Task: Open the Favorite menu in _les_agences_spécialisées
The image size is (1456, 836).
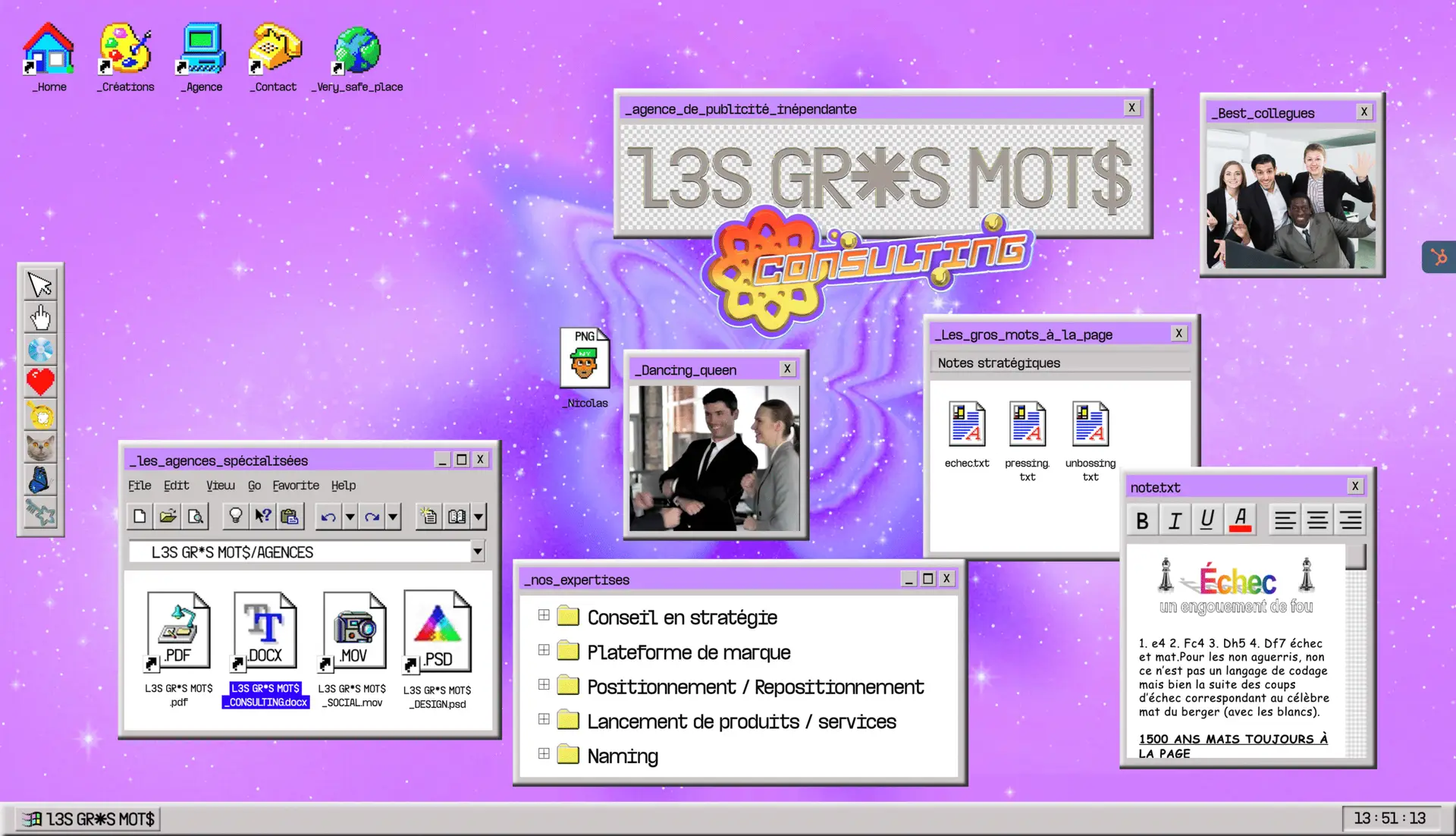Action: coord(296,485)
